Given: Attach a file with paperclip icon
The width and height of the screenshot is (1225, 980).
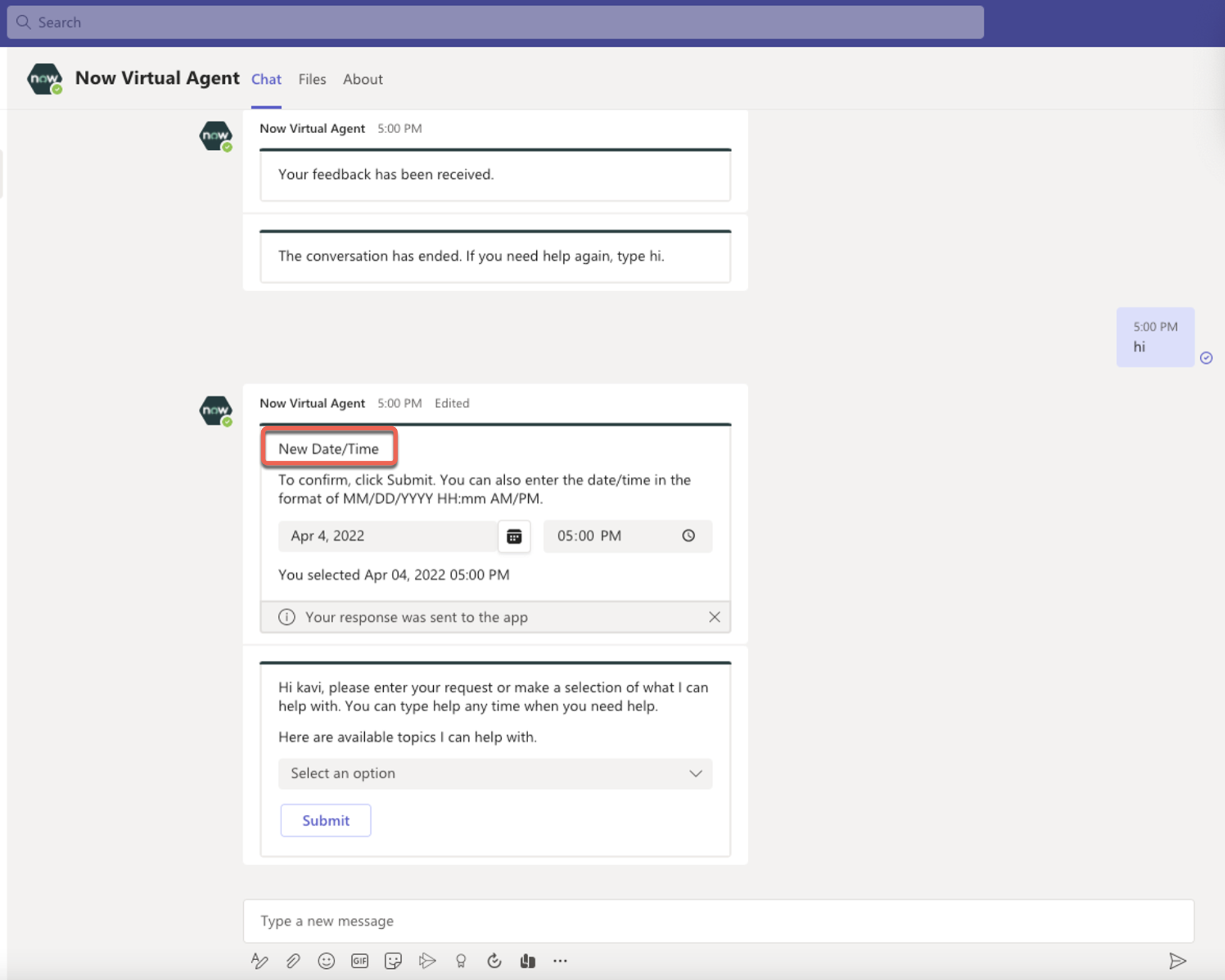Looking at the screenshot, I should point(292,961).
